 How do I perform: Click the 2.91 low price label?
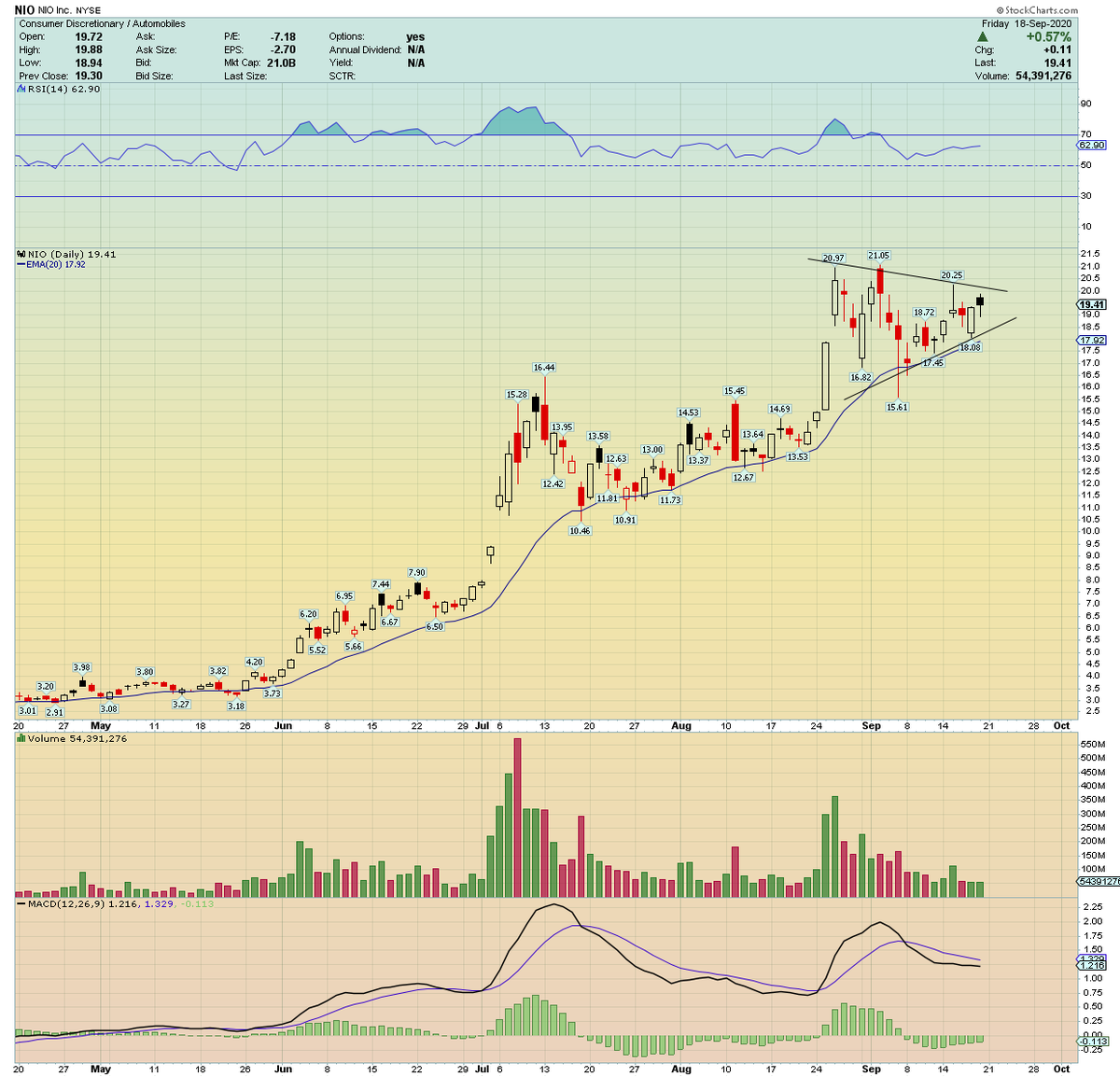55,713
